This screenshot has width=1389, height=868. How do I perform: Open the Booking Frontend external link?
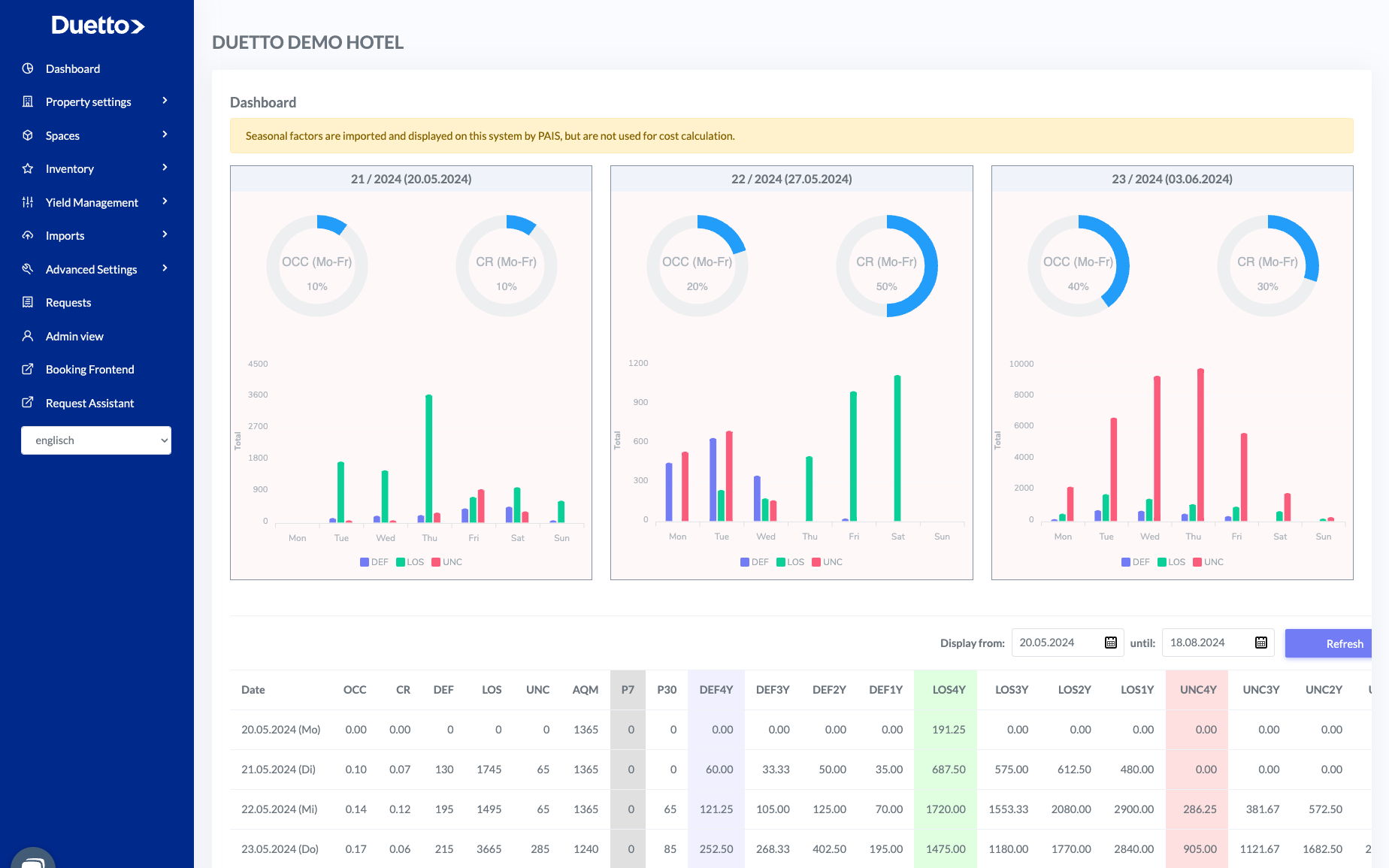tap(89, 369)
